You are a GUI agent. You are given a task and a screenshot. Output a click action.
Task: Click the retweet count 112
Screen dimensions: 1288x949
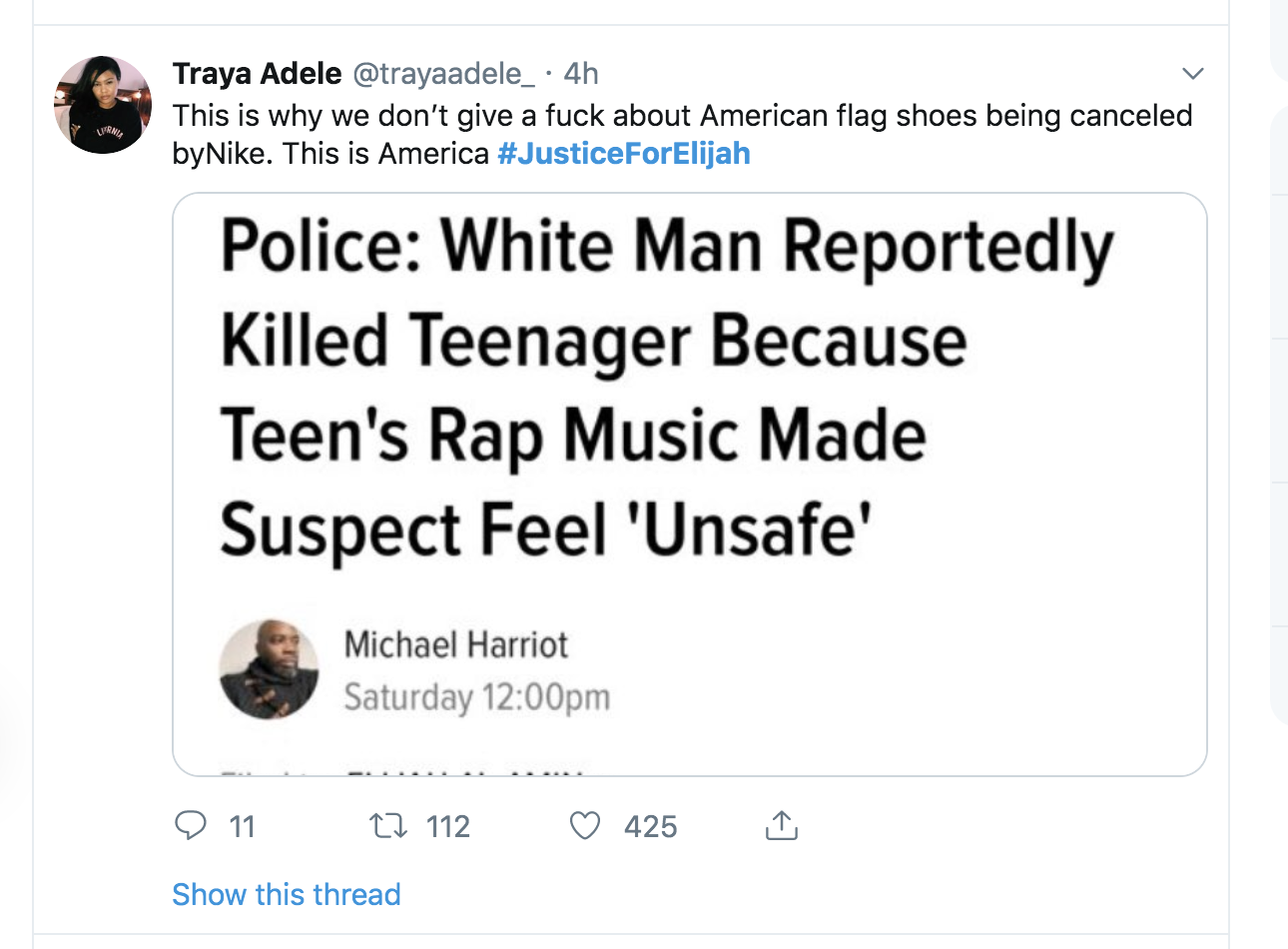[x=448, y=827]
